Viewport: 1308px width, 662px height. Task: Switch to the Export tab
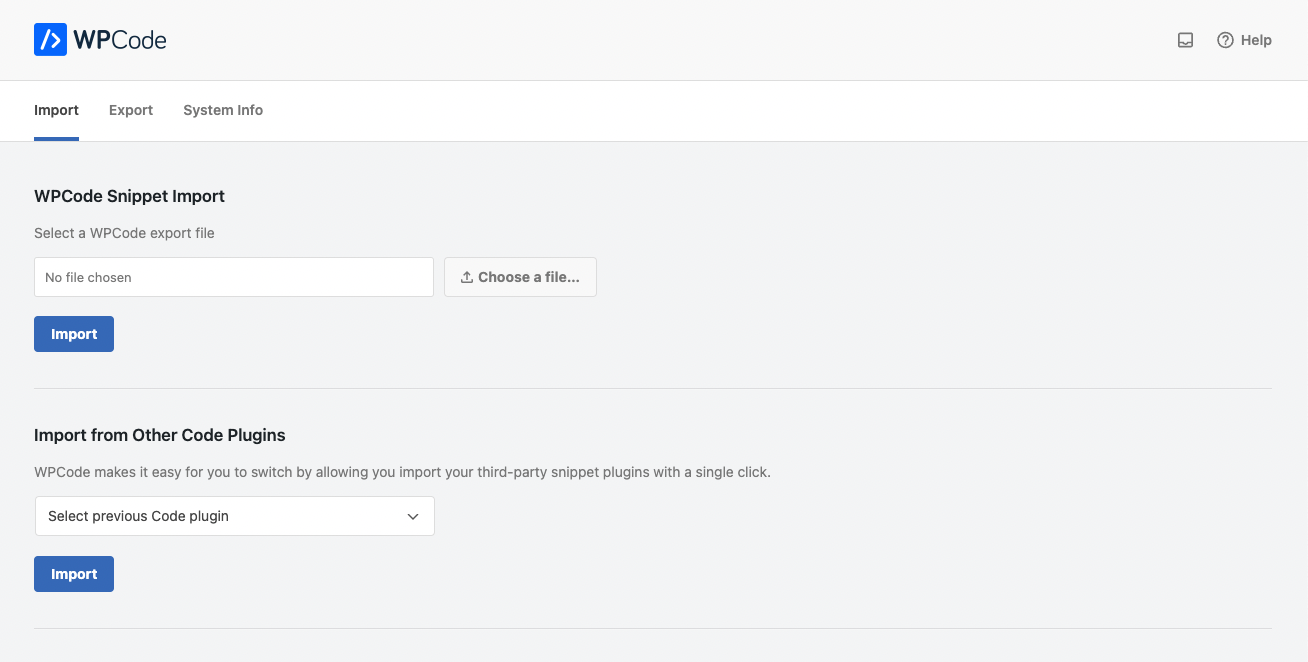tap(131, 110)
